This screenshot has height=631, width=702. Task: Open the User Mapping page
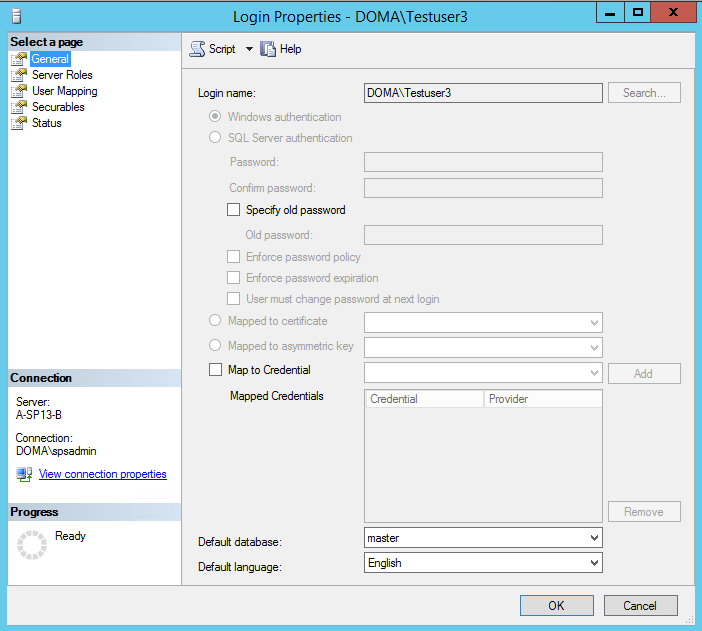coord(64,91)
